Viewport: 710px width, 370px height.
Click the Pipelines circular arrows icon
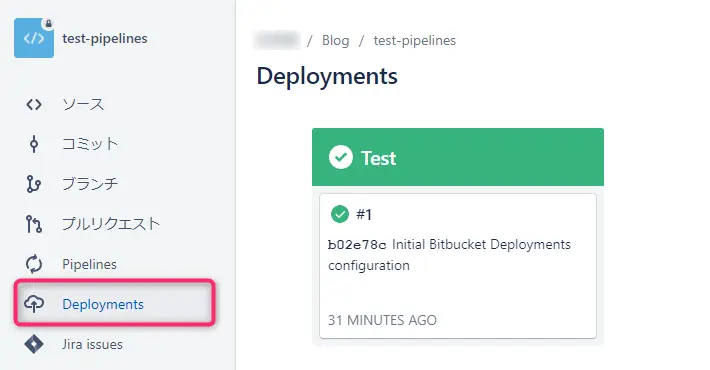(x=34, y=264)
